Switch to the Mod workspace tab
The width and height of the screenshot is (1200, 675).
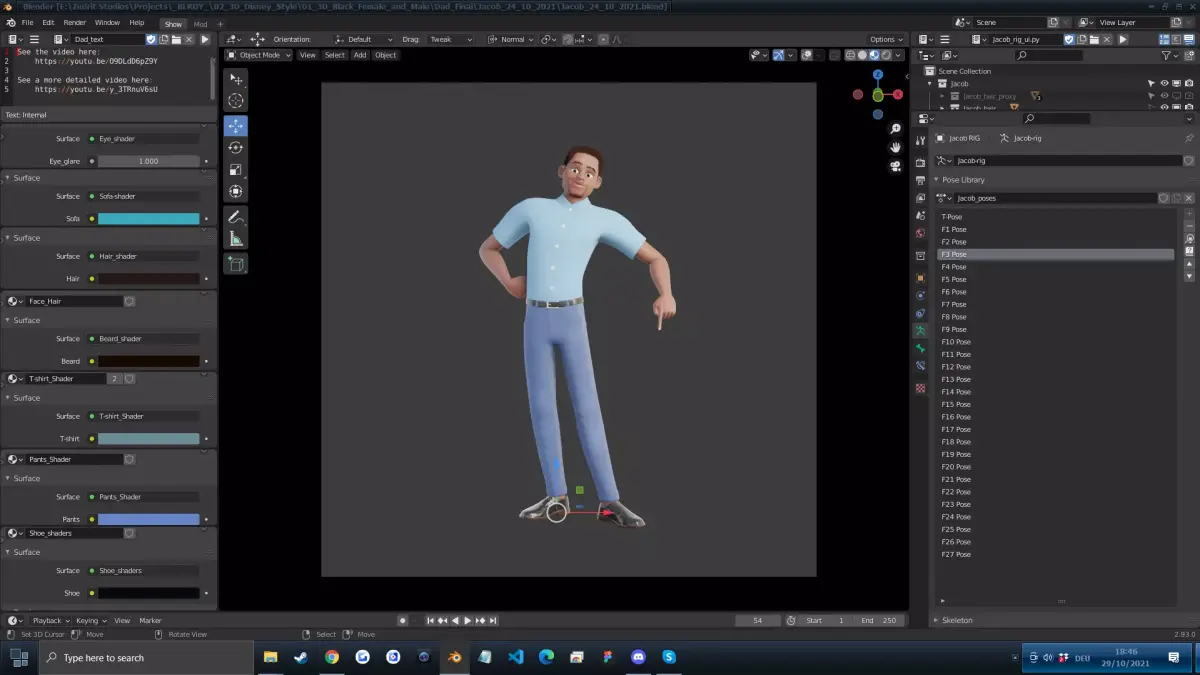[201, 24]
